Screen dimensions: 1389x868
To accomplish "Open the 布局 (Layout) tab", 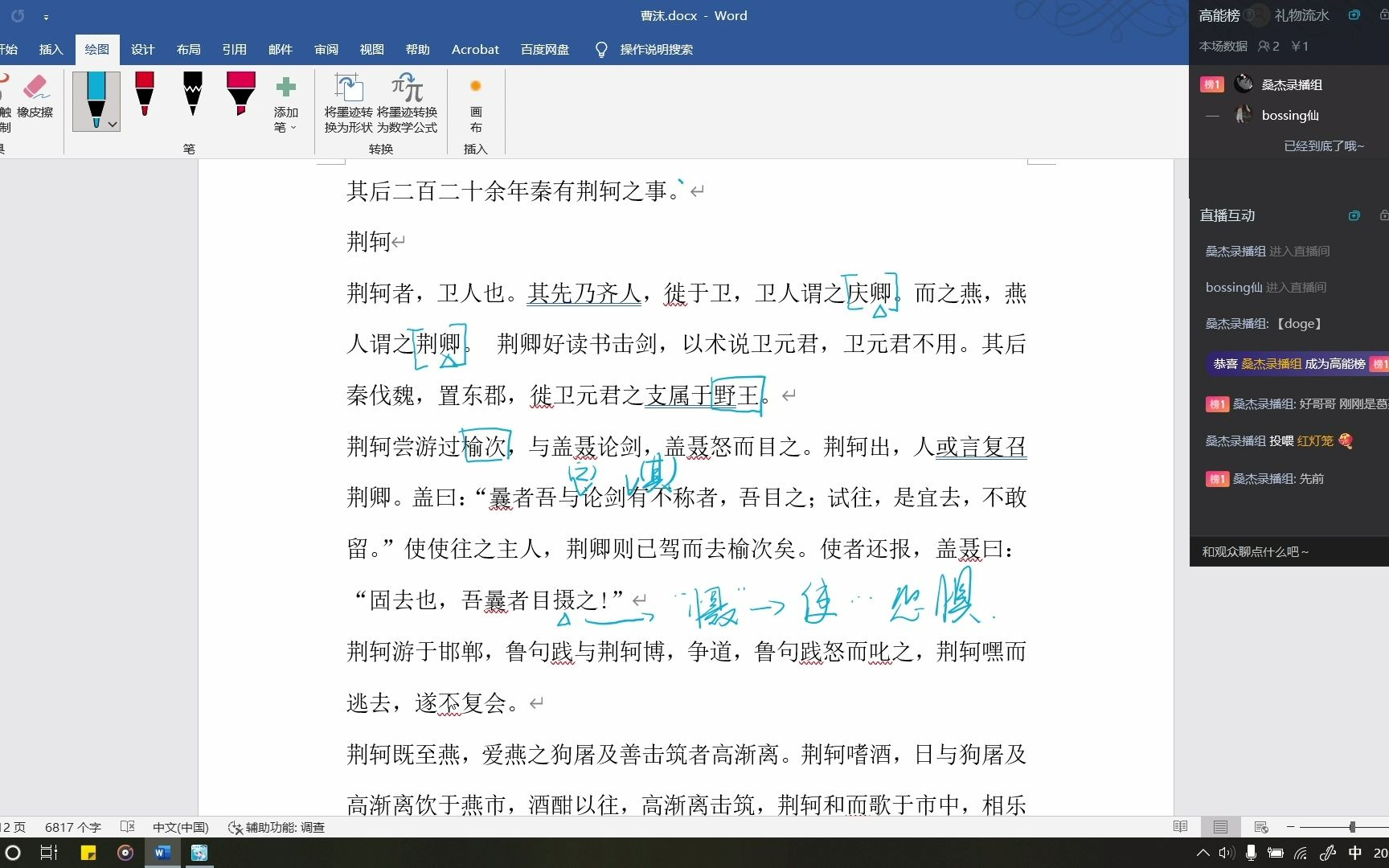I will pyautogui.click(x=189, y=50).
